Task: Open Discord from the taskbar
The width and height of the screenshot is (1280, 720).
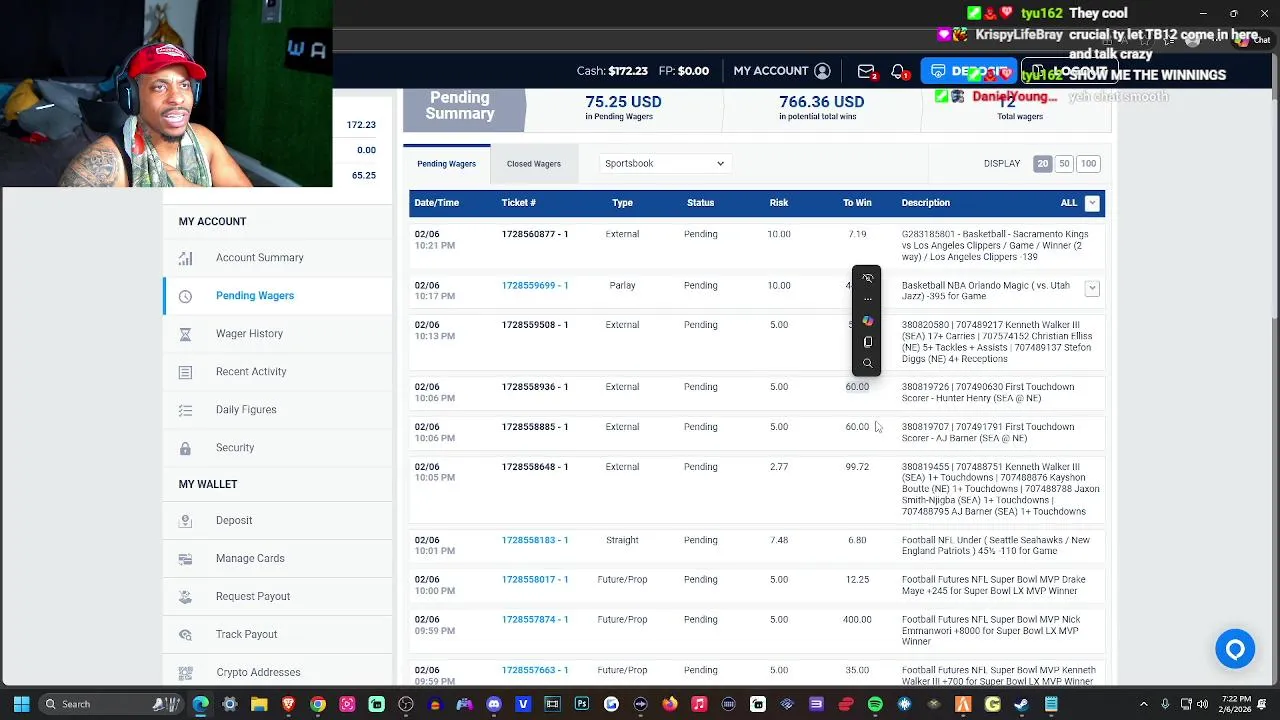Action: coord(493,704)
